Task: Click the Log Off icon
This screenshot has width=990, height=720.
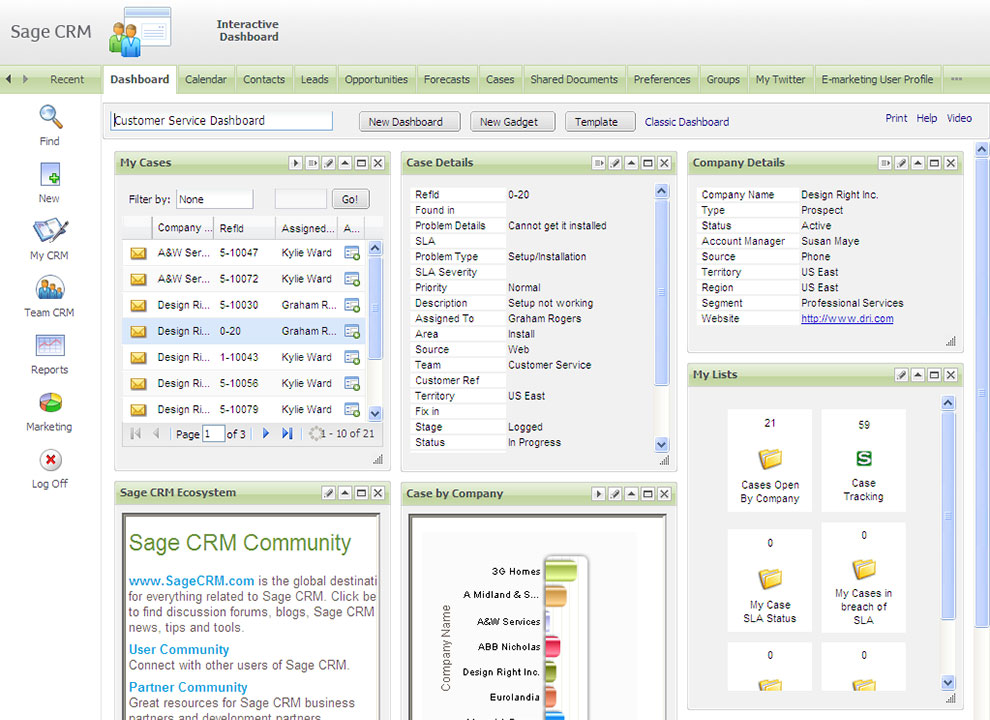Action: tap(51, 460)
